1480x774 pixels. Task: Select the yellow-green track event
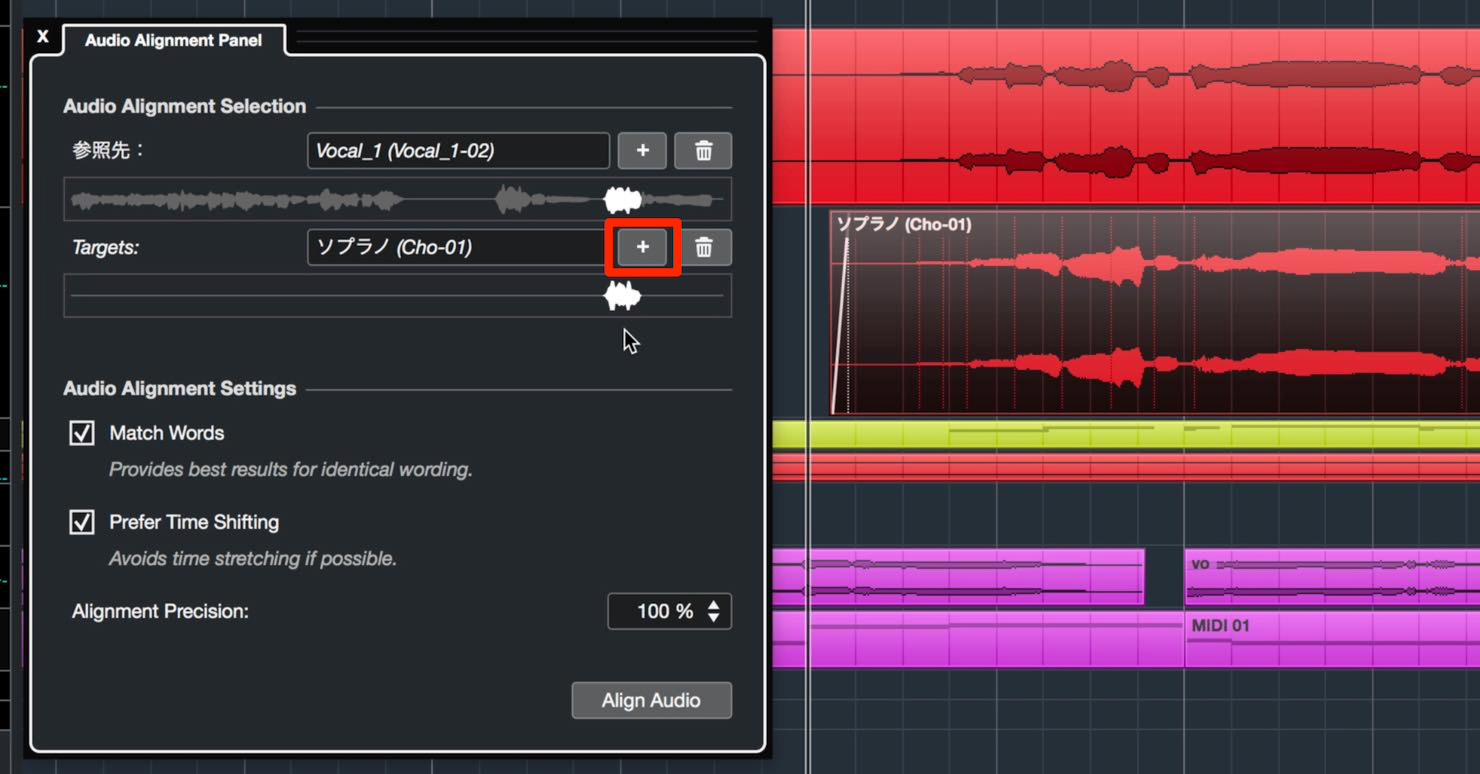coord(1125,435)
